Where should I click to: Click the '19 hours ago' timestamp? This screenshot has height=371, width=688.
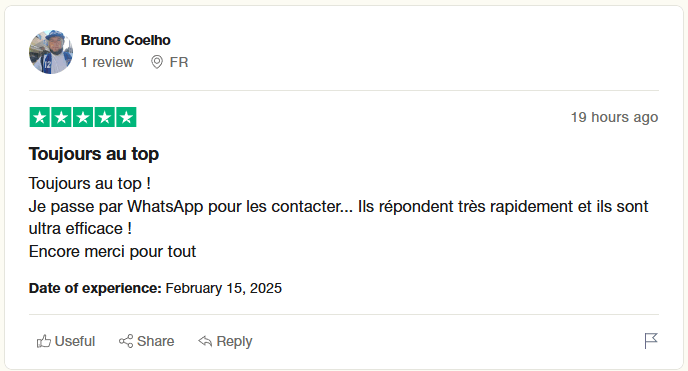(x=614, y=117)
